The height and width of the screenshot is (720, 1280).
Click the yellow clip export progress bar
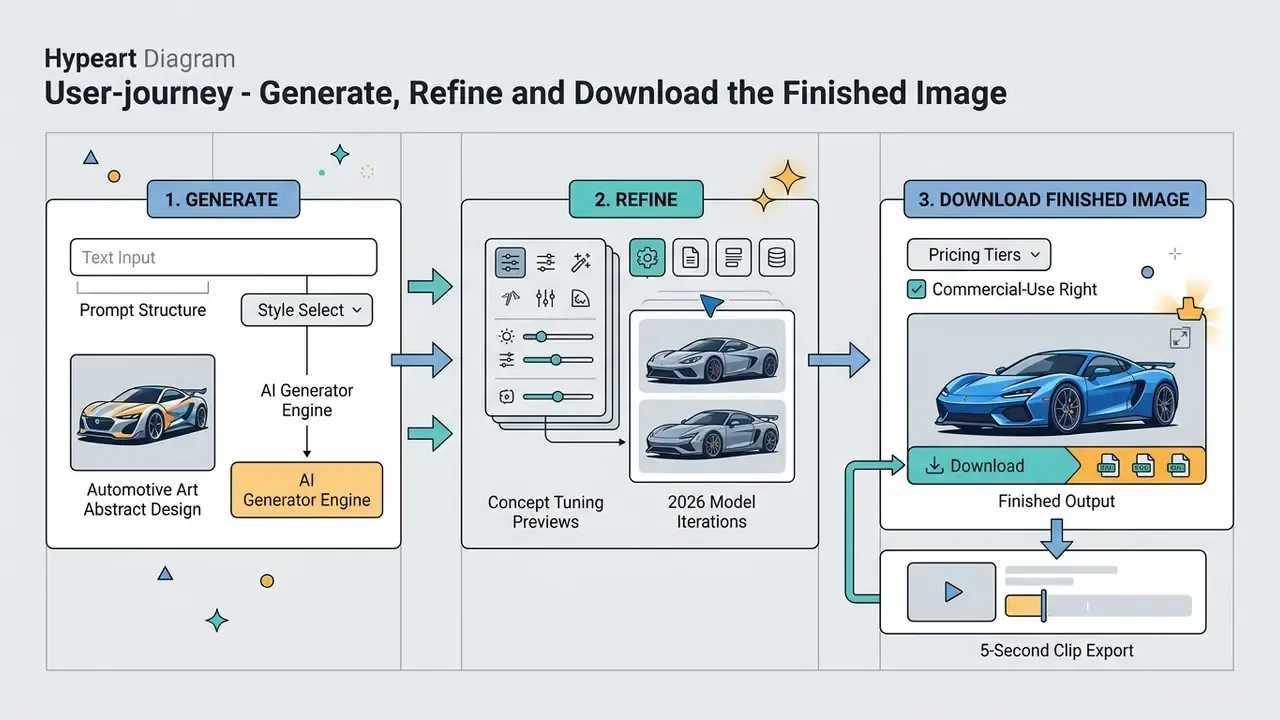(1024, 605)
